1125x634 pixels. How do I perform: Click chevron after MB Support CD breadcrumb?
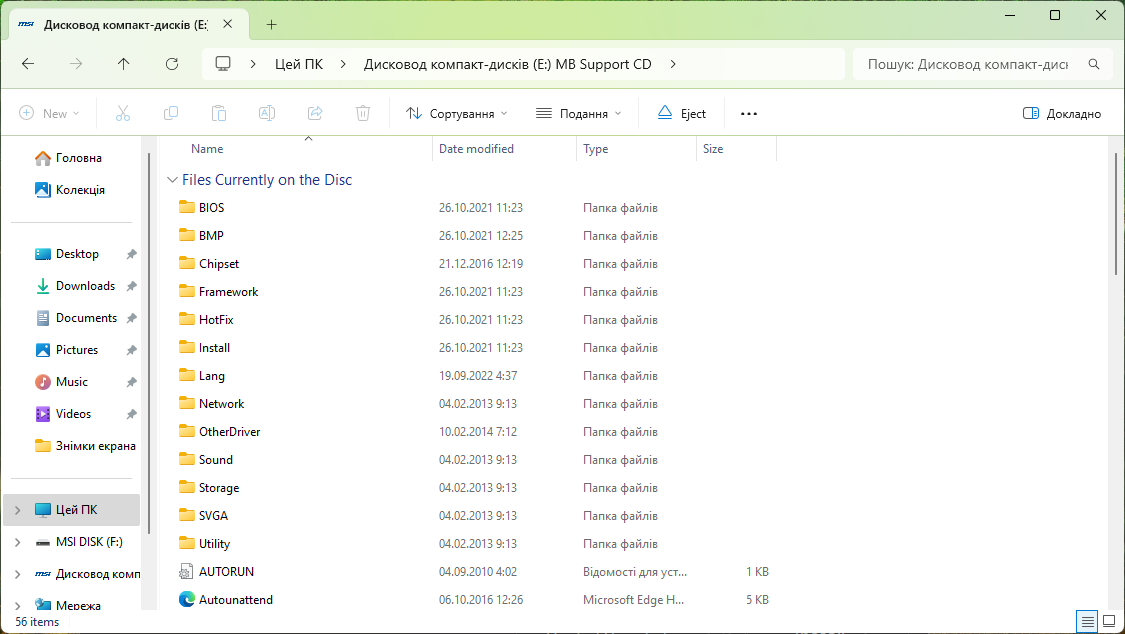click(672, 64)
